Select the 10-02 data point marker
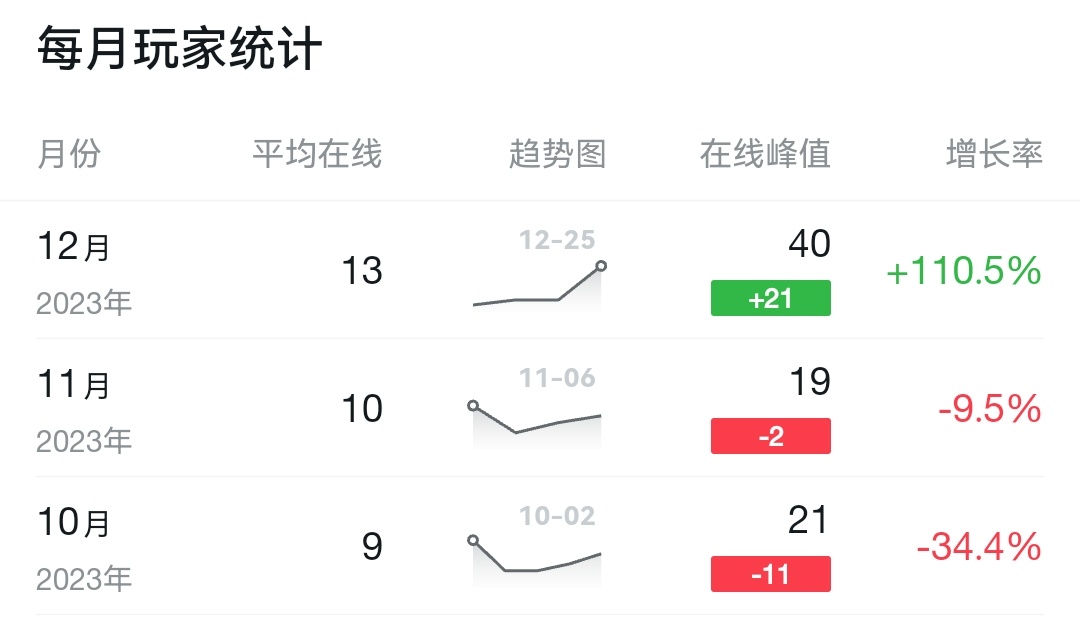The height and width of the screenshot is (619, 1080). coord(473,541)
